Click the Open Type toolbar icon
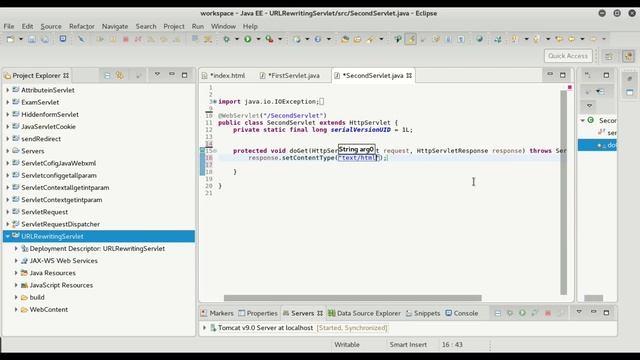This screenshot has height=360, width=640. tap(345, 39)
